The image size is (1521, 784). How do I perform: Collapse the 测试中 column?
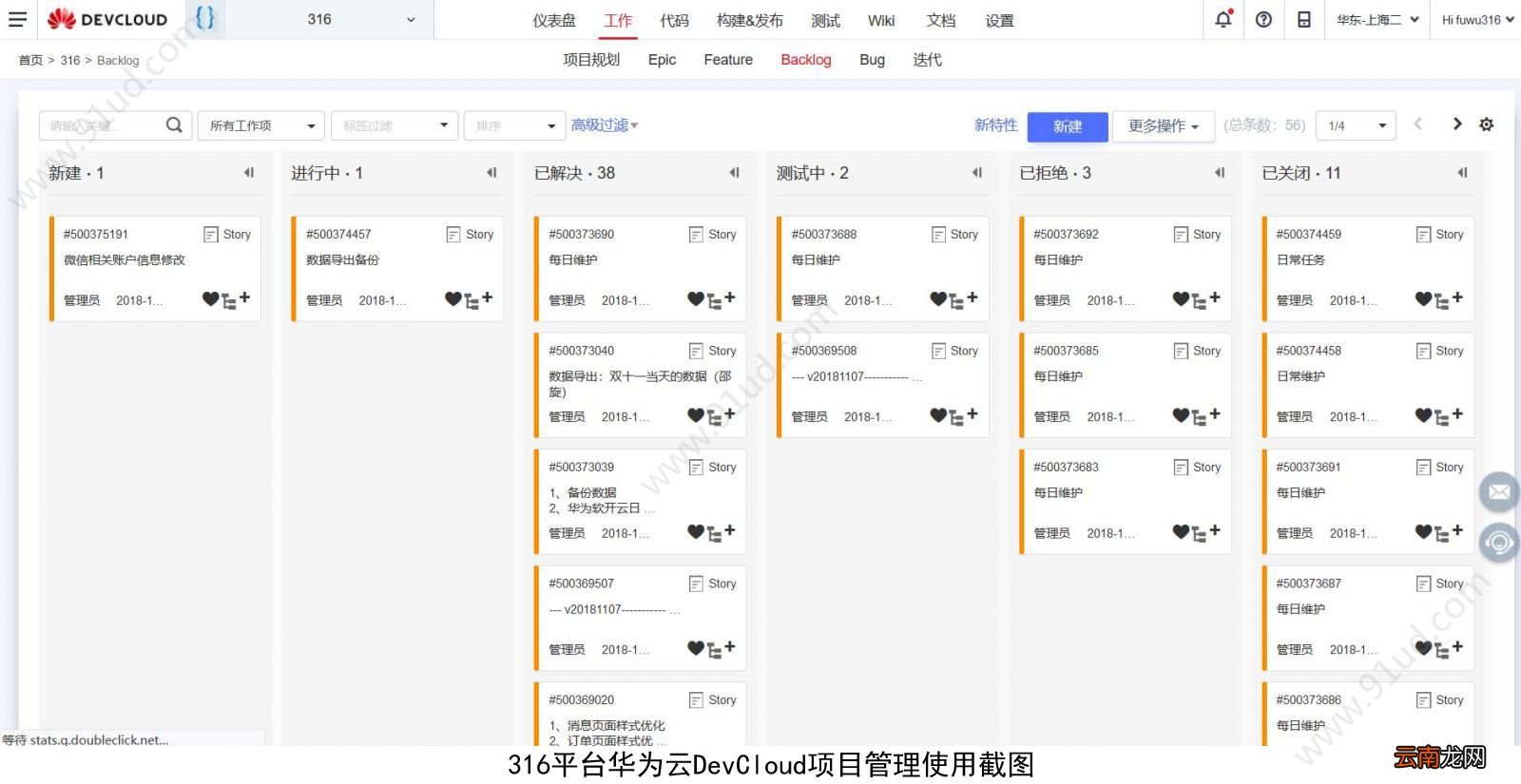[x=976, y=173]
